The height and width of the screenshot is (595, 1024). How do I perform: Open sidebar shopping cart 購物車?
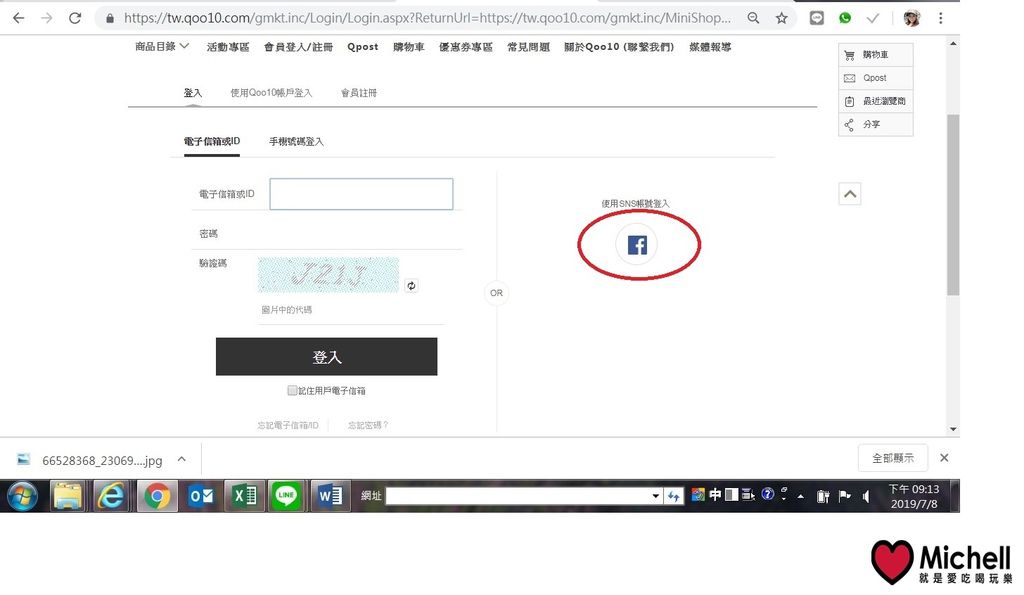875,55
